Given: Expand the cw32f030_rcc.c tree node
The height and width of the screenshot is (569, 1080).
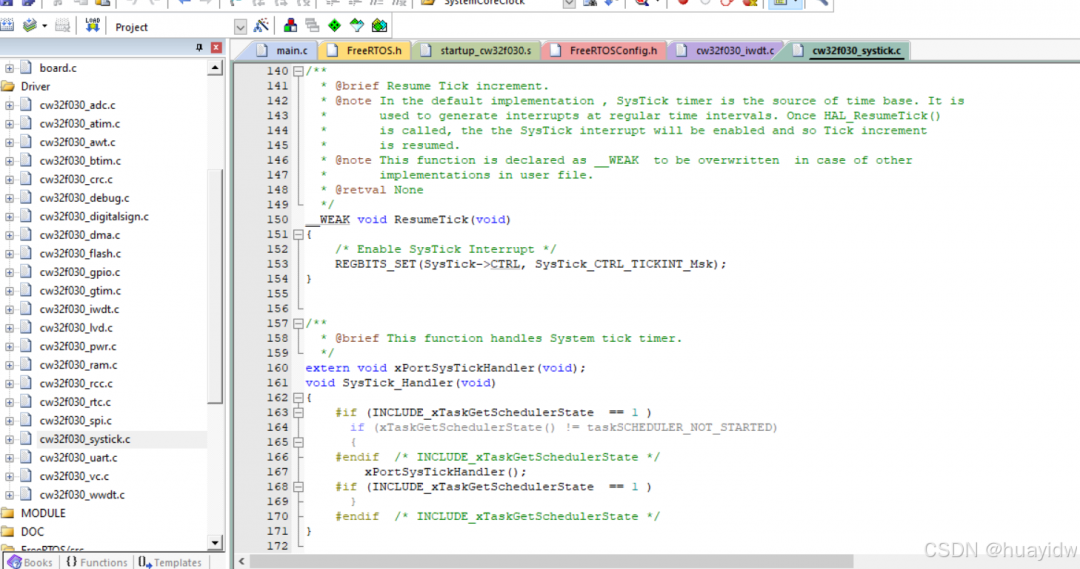Looking at the screenshot, I should (x=10, y=384).
